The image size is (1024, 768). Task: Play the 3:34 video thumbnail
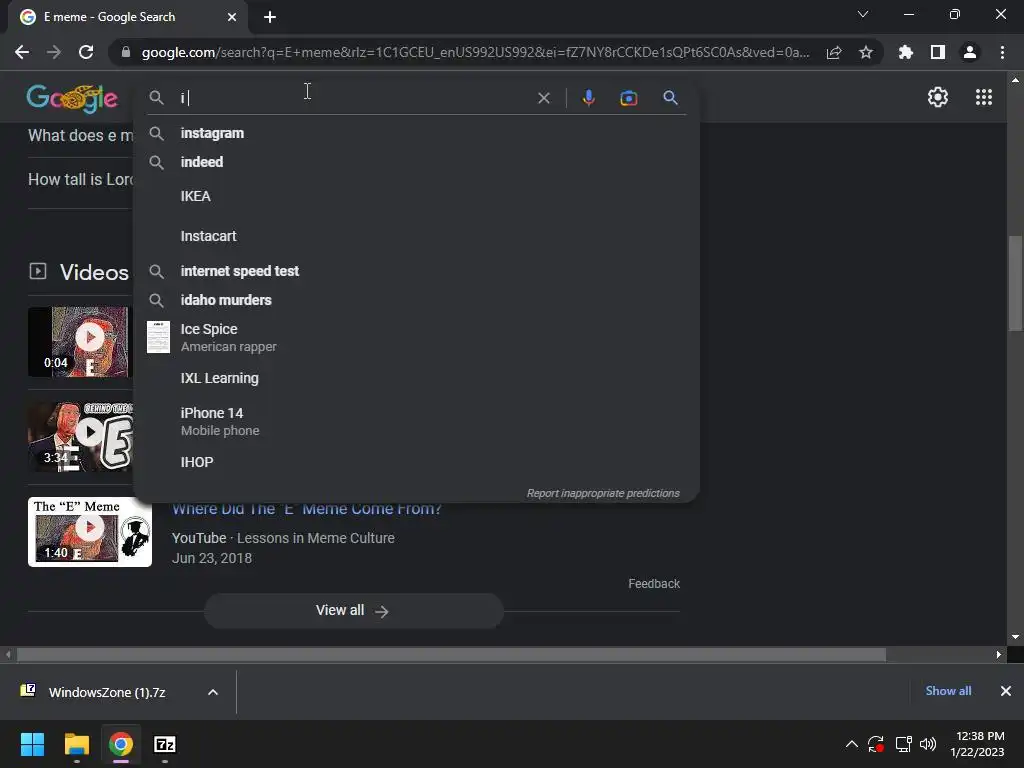point(80,436)
